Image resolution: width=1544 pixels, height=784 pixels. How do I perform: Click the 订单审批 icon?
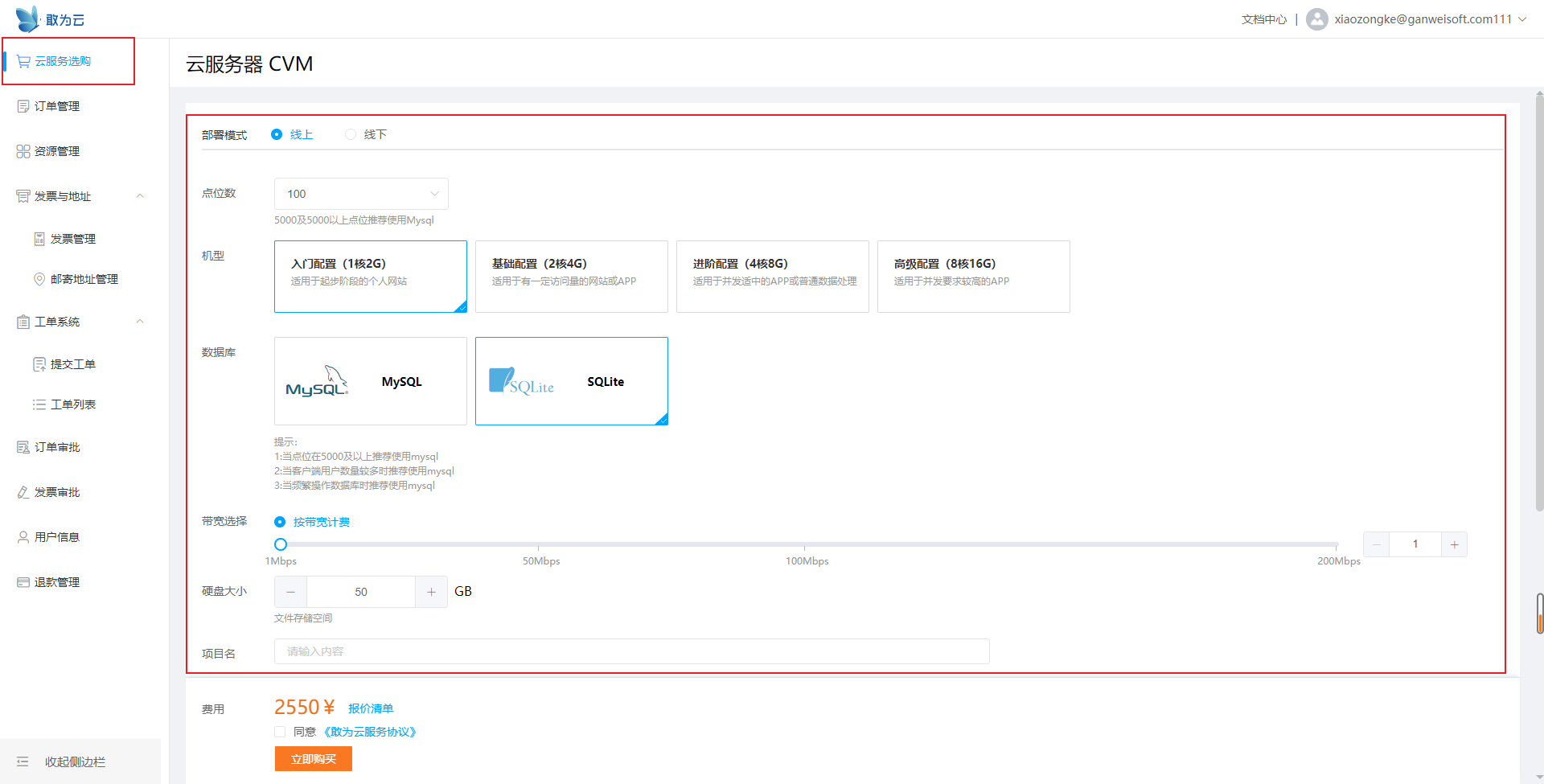coord(23,447)
